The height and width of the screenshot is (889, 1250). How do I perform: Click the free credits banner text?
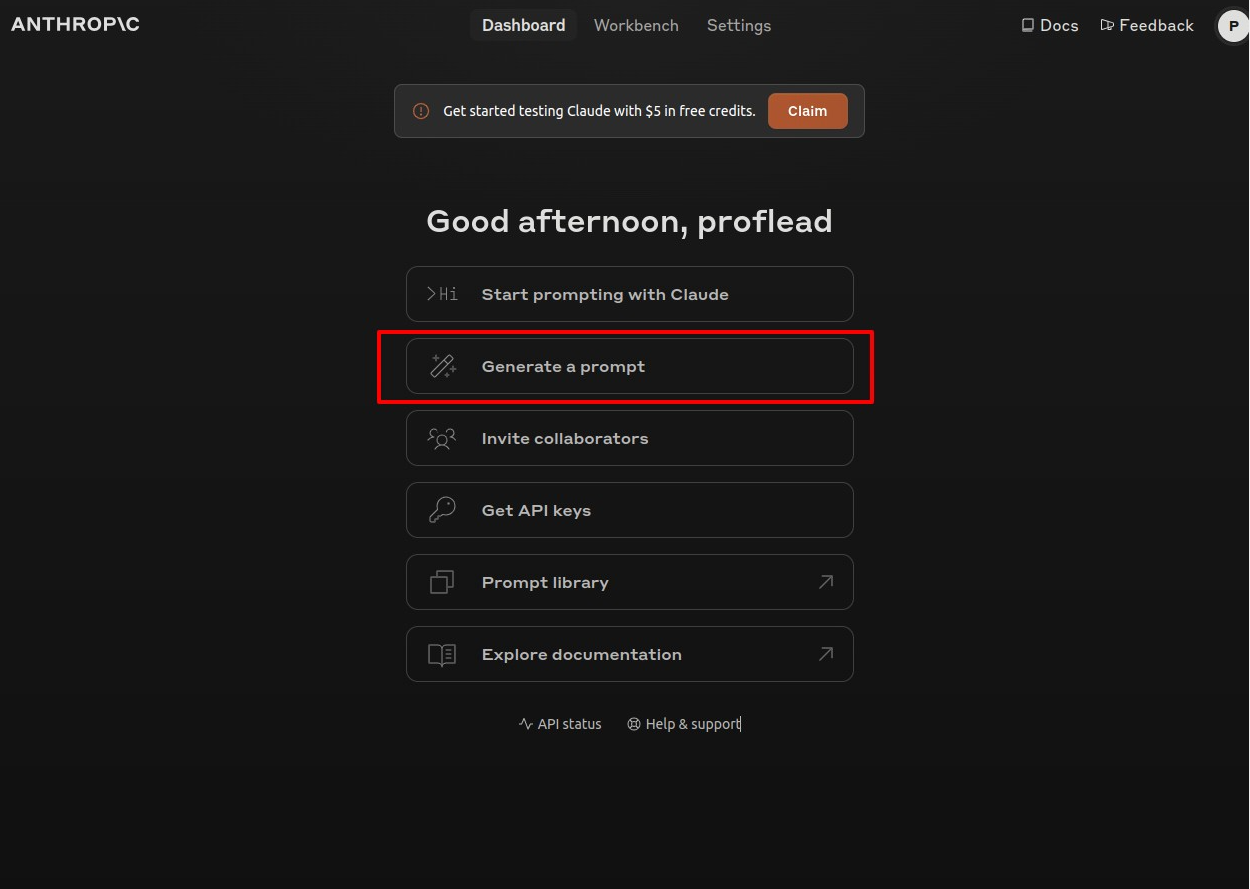coord(599,111)
